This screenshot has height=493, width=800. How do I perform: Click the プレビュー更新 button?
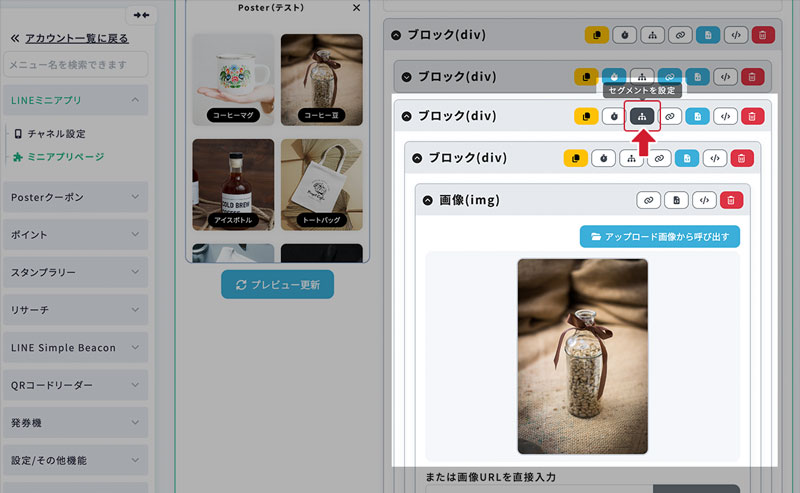(278, 285)
